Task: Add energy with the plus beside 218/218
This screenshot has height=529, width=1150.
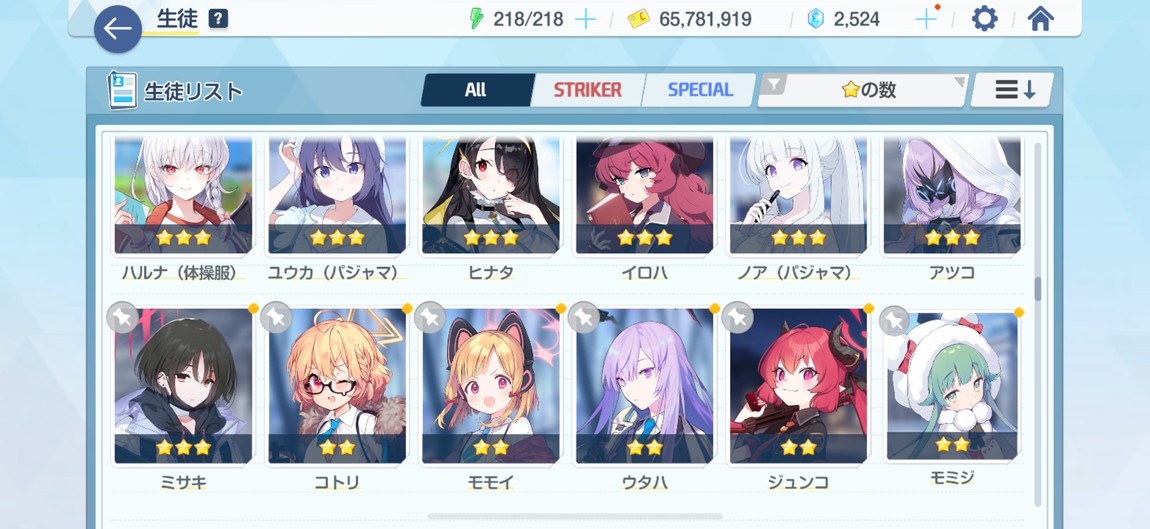Action: pyautogui.click(x=585, y=19)
